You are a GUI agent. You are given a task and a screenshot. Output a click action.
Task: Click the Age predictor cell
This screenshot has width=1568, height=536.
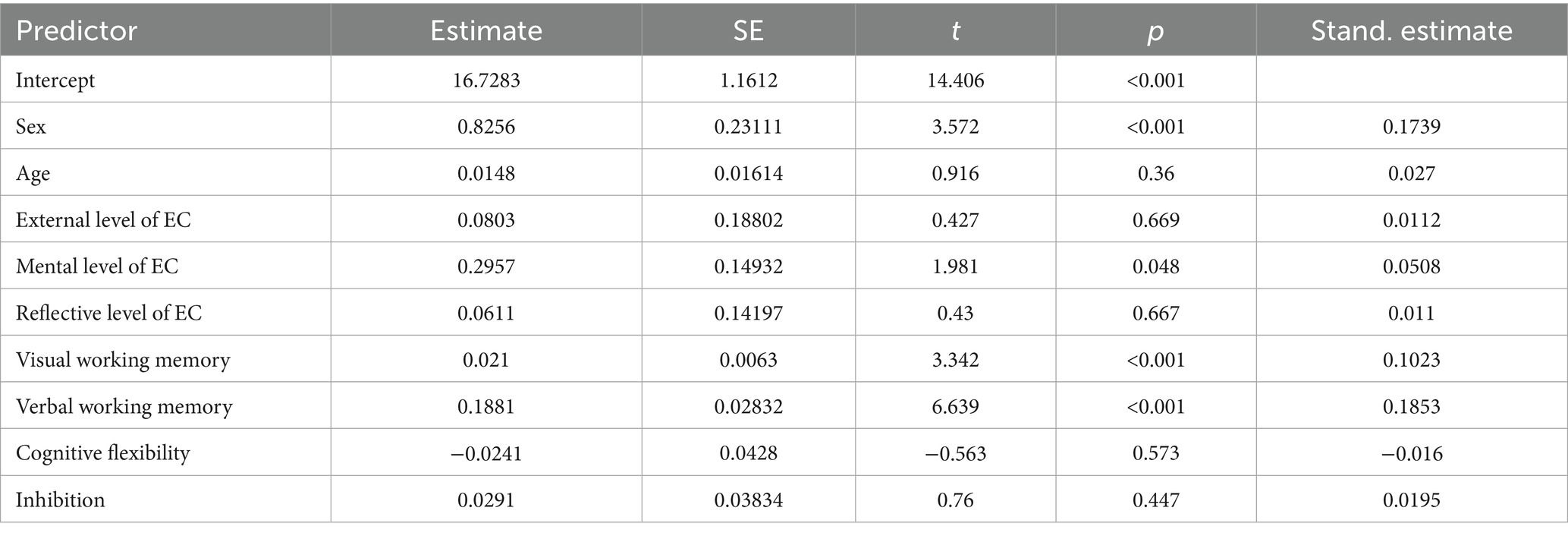click(x=33, y=173)
